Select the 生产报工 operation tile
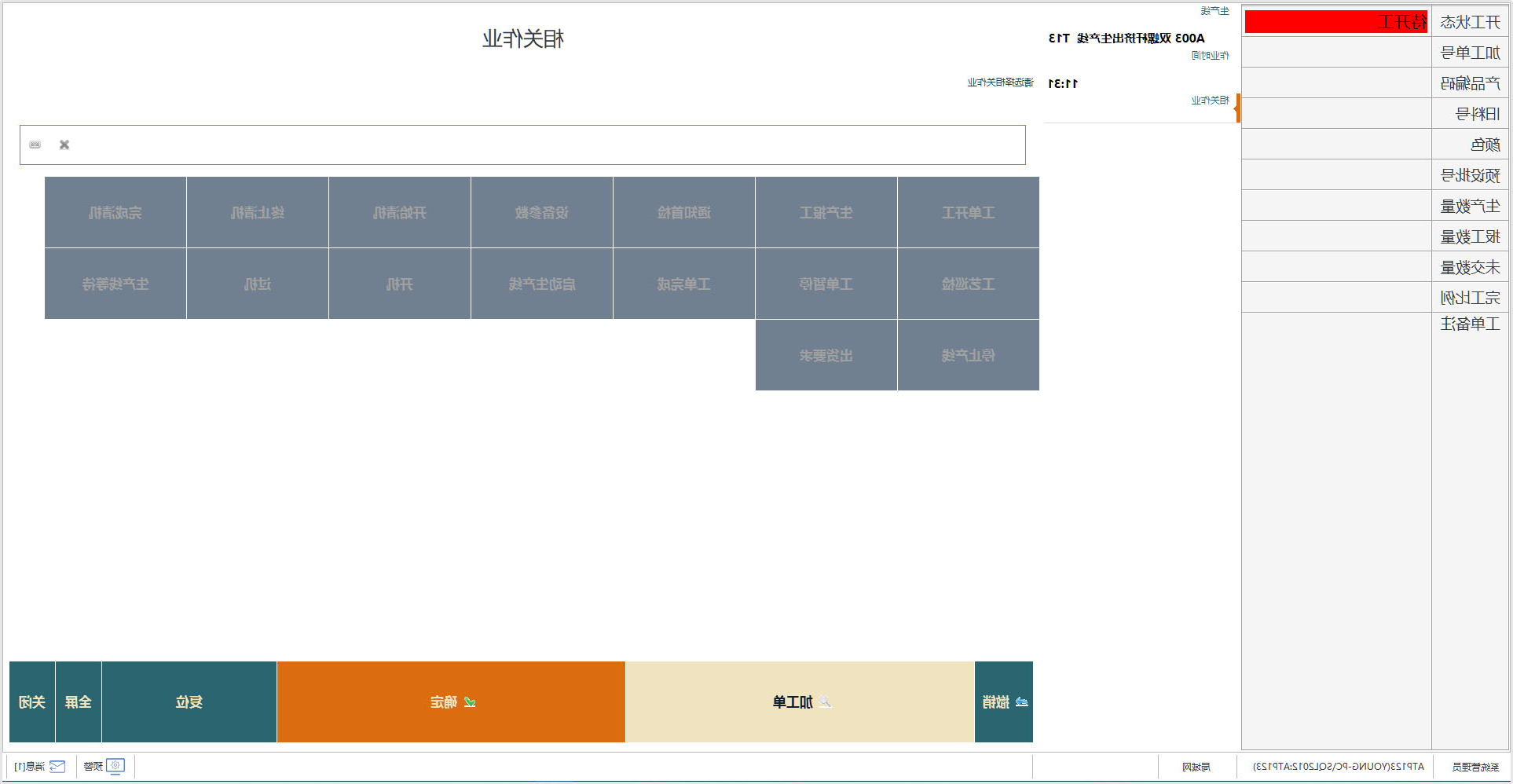1513x784 pixels. click(826, 212)
